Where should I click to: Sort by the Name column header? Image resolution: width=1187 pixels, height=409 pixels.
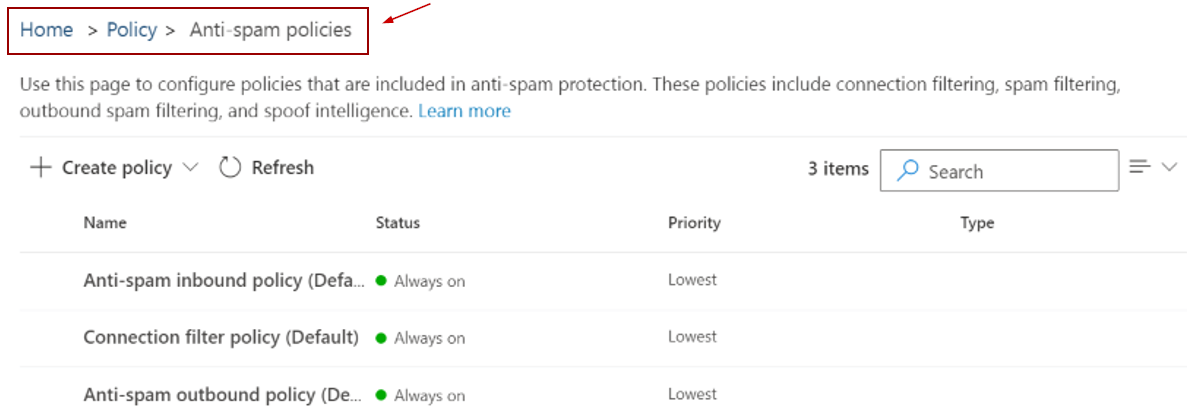click(105, 223)
